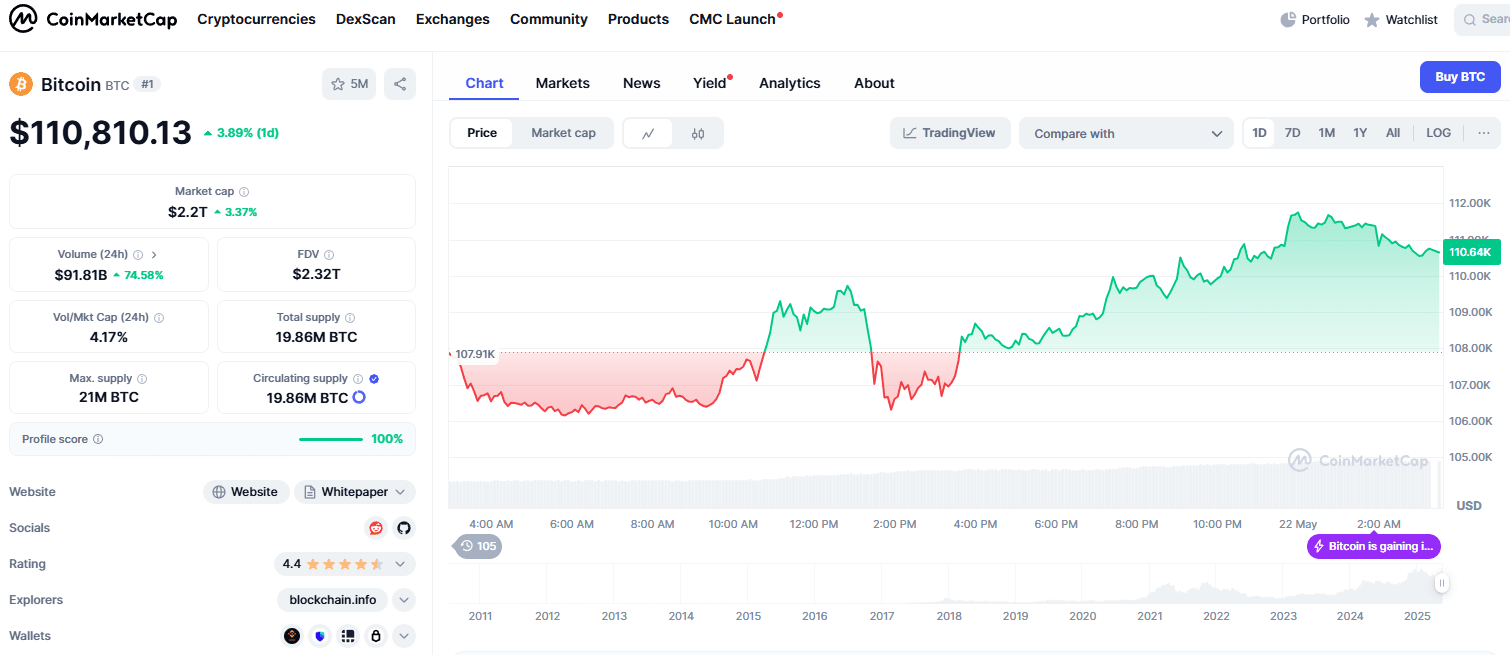Switch to the News tab
The width and height of the screenshot is (1510, 655).
642,83
